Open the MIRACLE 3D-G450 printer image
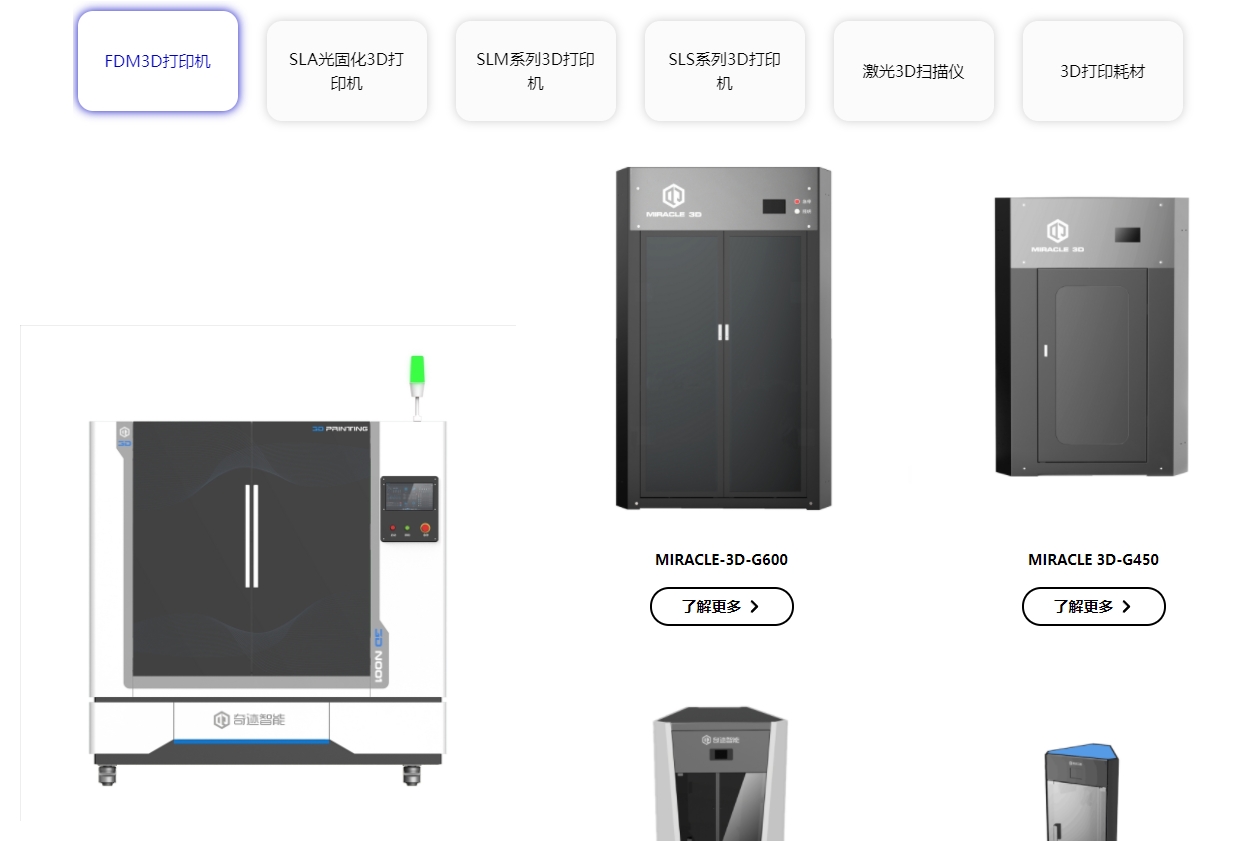 click(1092, 337)
